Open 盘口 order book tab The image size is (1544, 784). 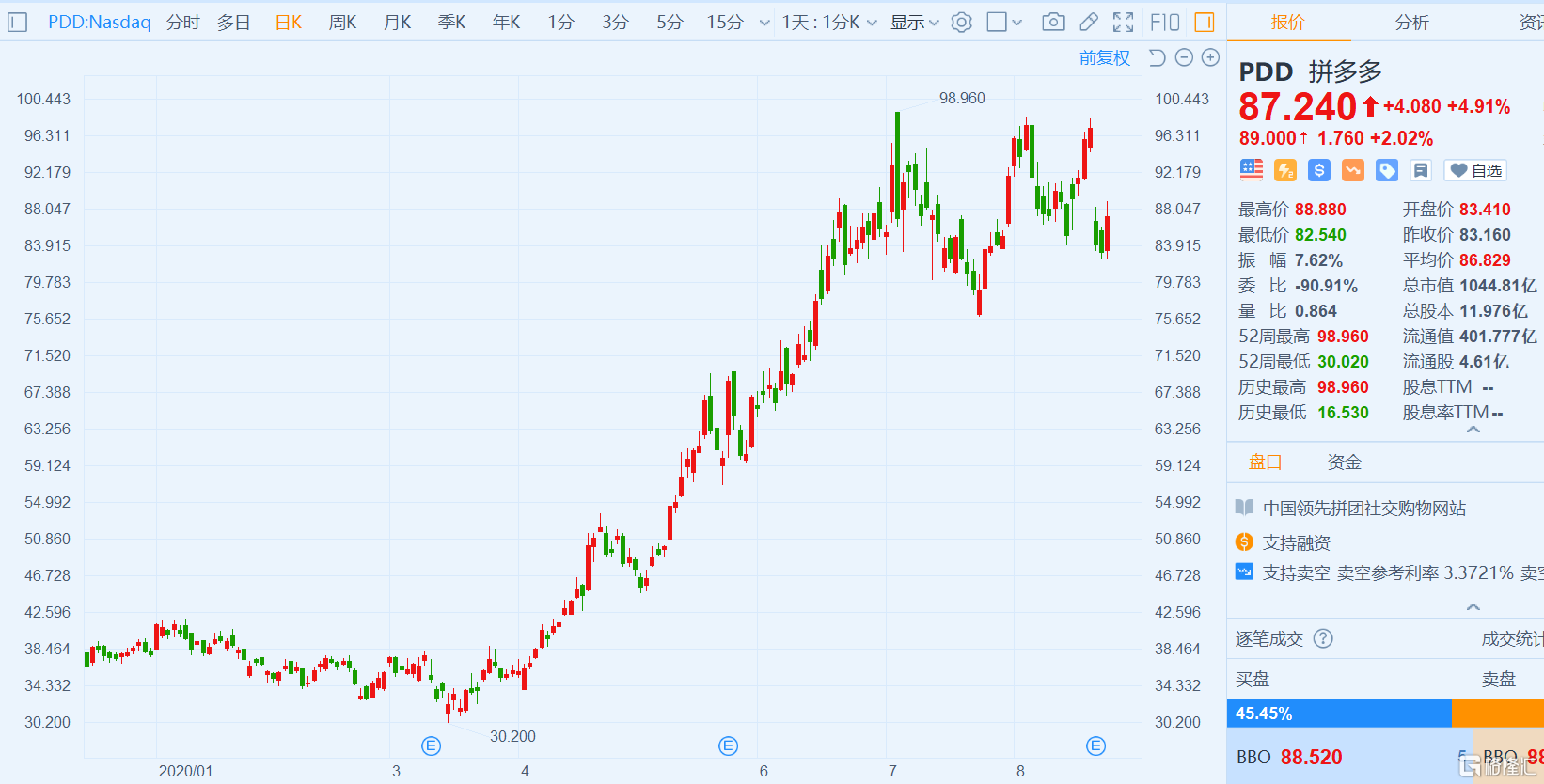(x=1265, y=462)
